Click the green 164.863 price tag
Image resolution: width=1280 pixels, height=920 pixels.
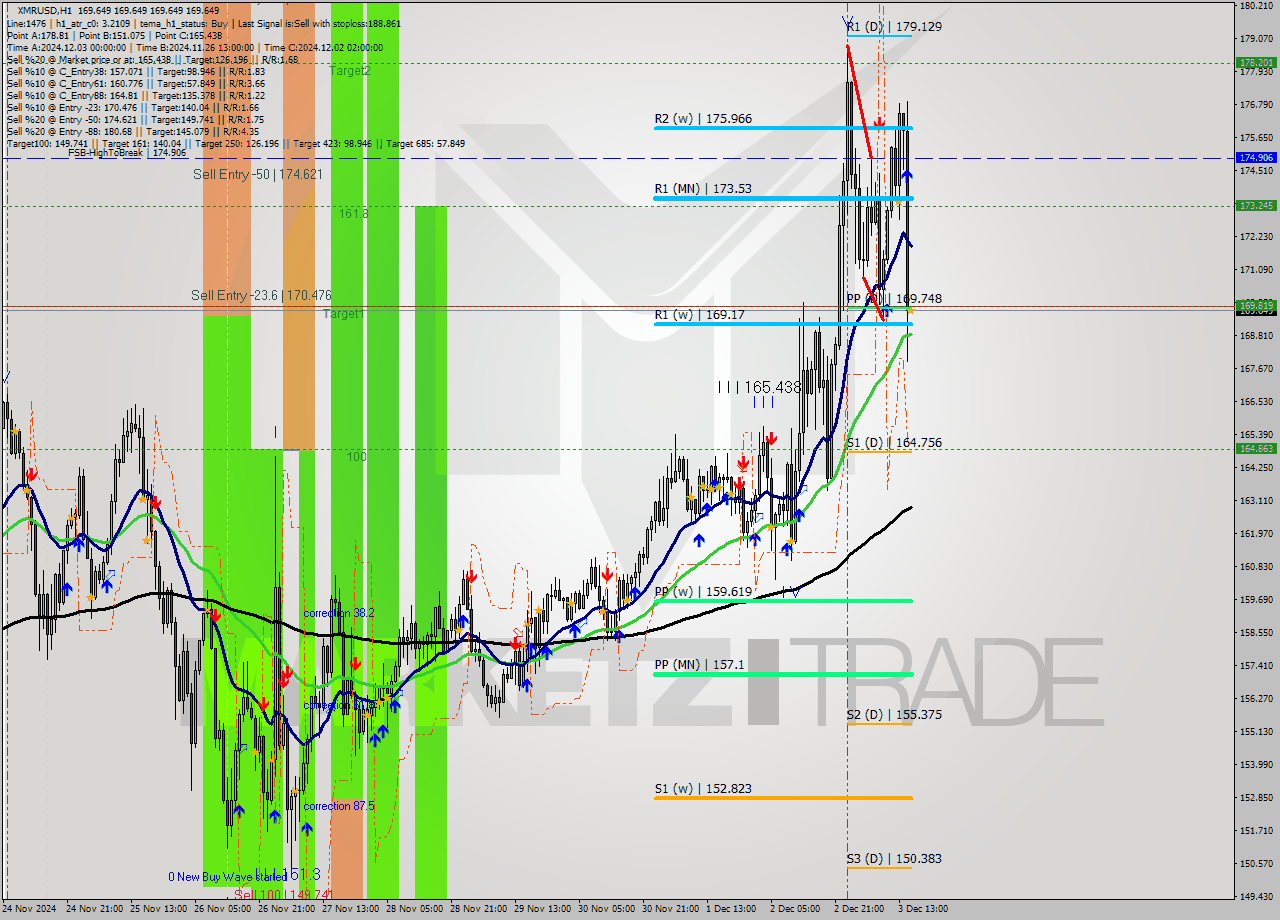[x=1256, y=448]
